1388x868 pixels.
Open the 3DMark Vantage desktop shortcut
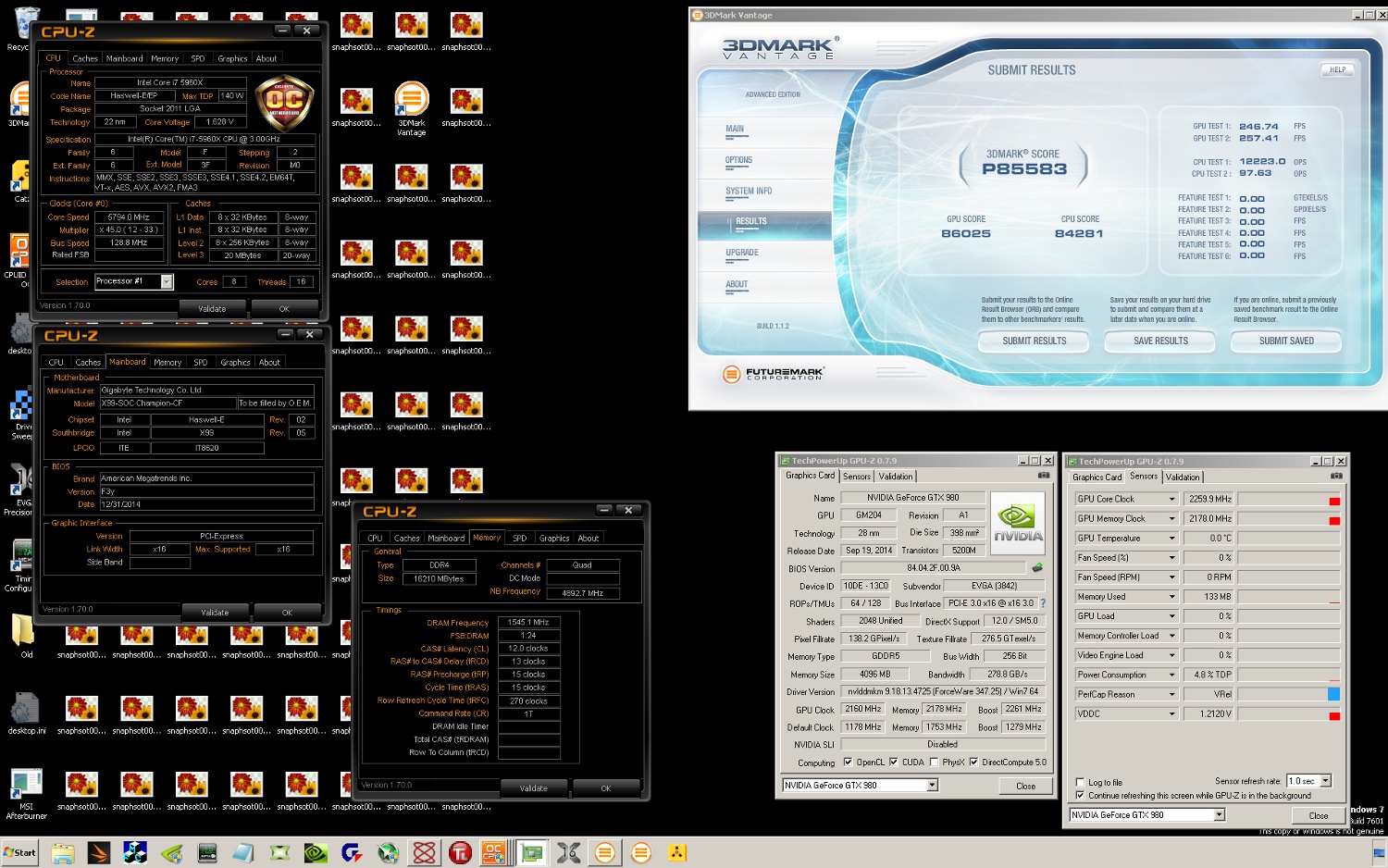[412, 109]
